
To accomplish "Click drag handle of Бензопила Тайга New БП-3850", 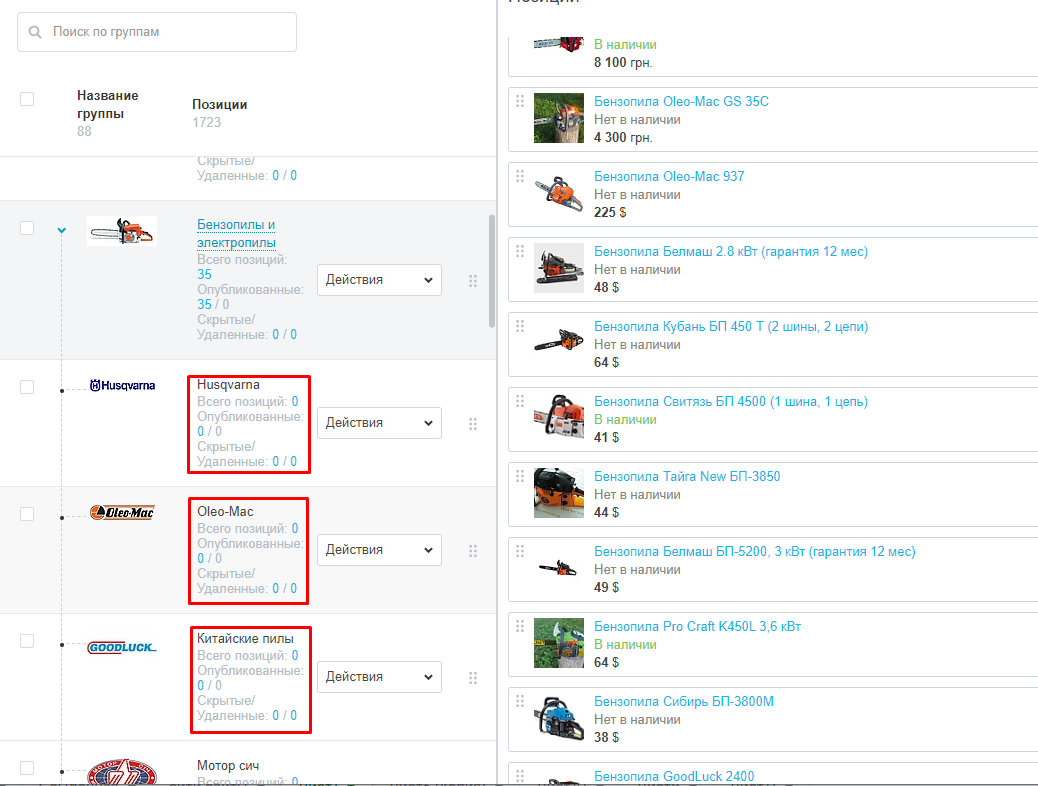I will click(520, 476).
